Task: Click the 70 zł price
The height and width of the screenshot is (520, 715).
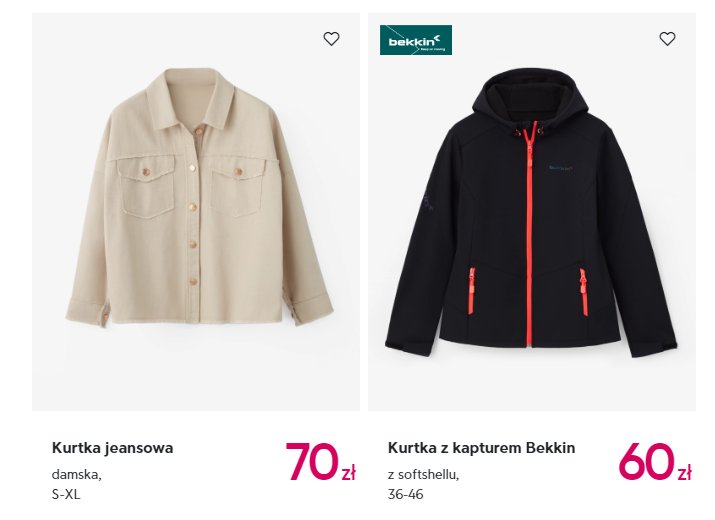Action: (320, 462)
